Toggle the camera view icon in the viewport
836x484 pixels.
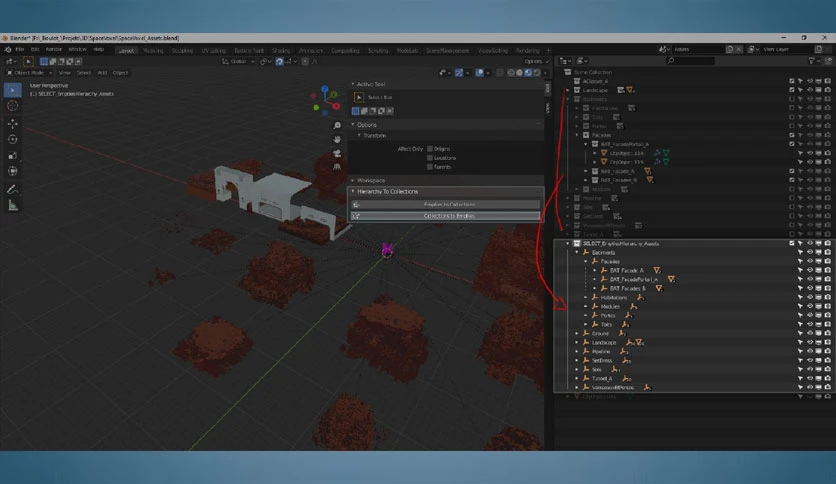tap(337, 153)
